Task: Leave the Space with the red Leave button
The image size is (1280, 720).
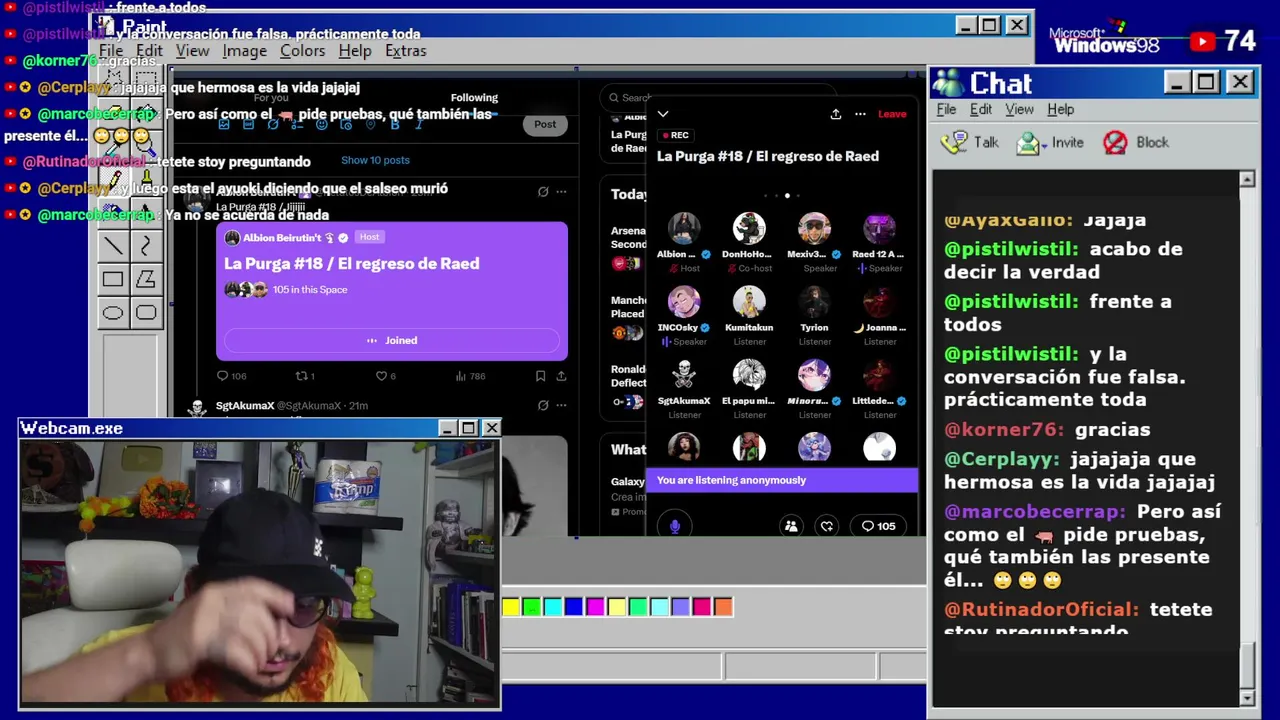Action: tap(892, 114)
